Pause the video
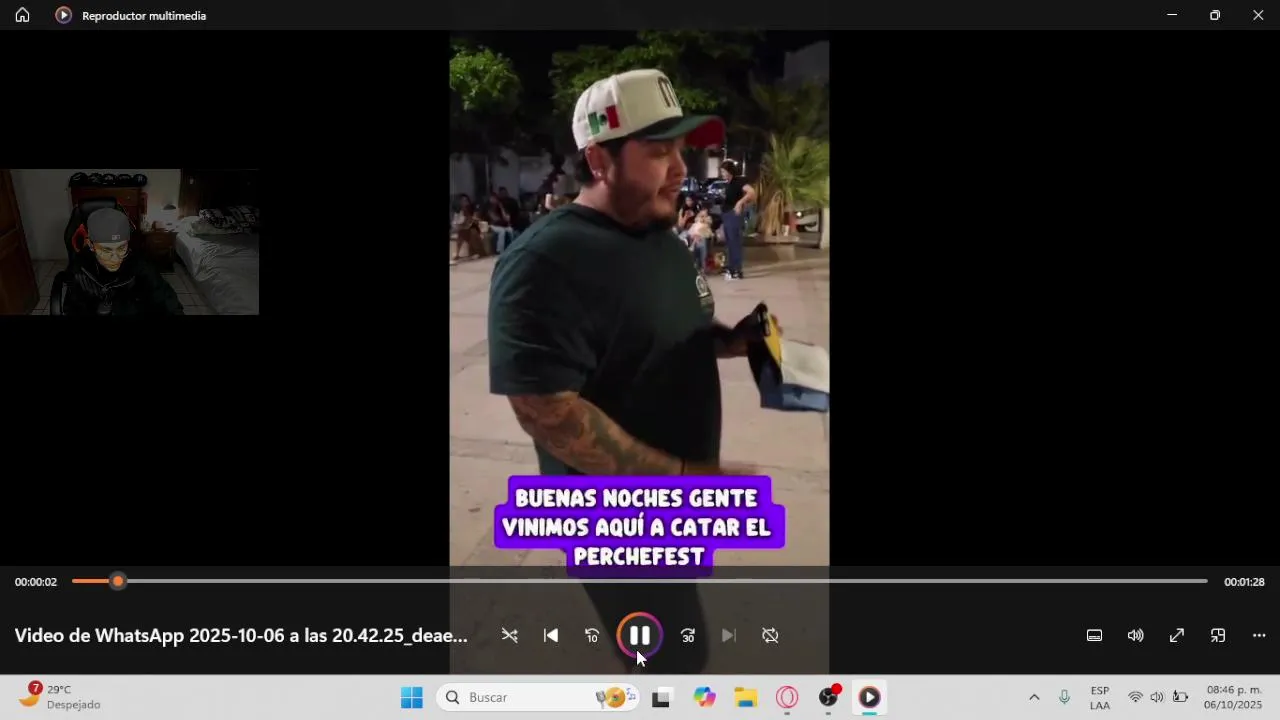This screenshot has height=720, width=1280. (640, 635)
